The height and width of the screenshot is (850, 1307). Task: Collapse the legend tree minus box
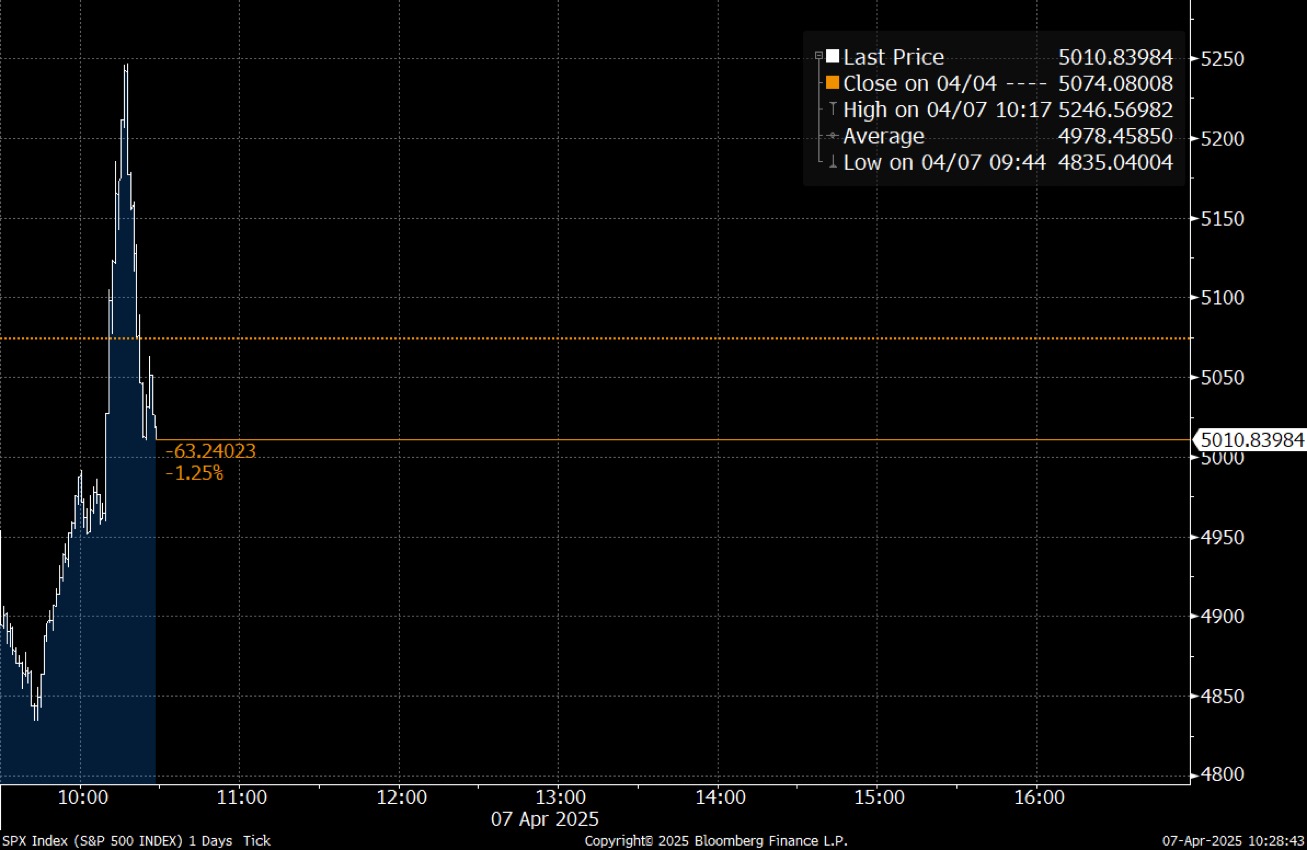[x=819, y=56]
